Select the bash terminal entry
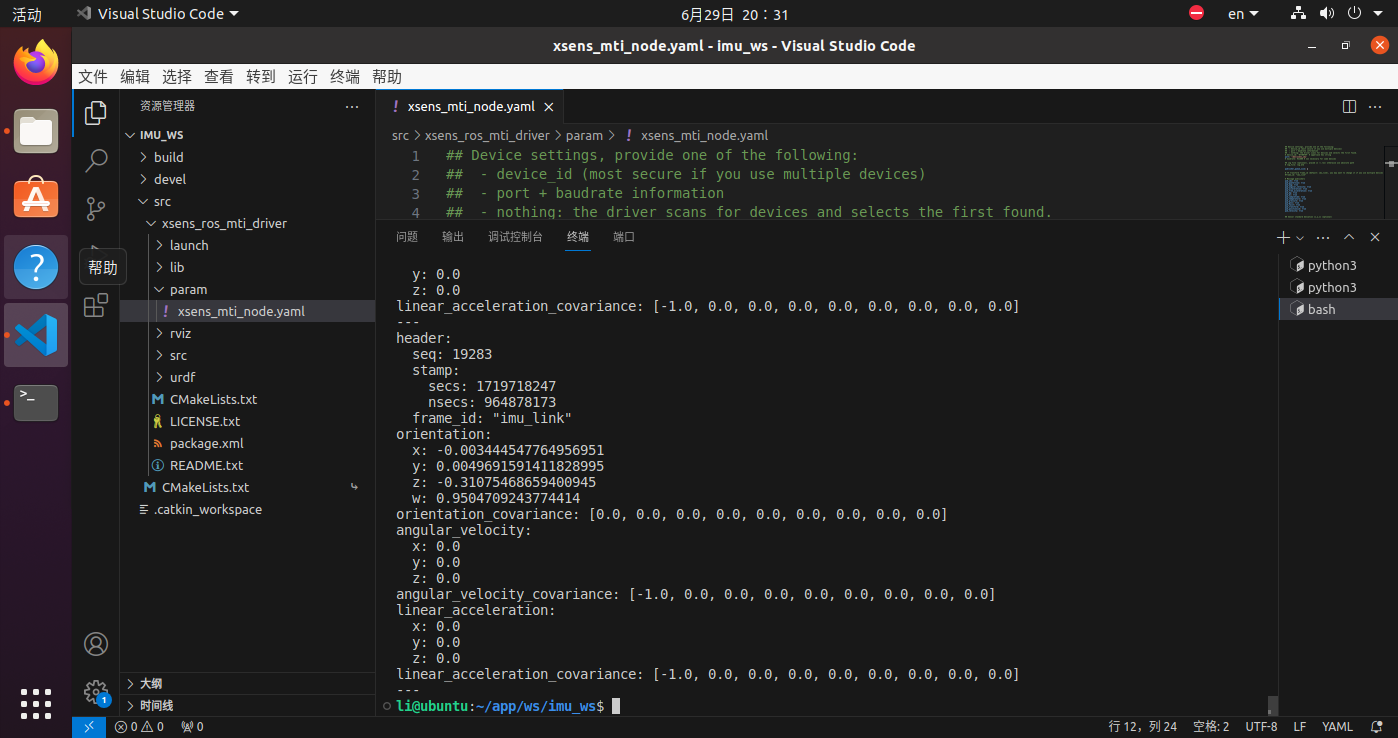This screenshot has width=1398, height=738. coord(1338,309)
